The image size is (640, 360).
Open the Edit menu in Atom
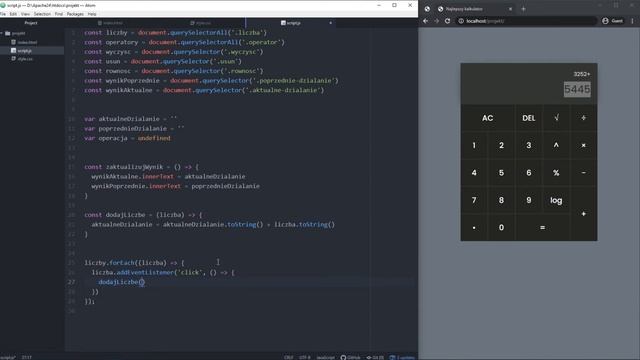(x=13, y=14)
